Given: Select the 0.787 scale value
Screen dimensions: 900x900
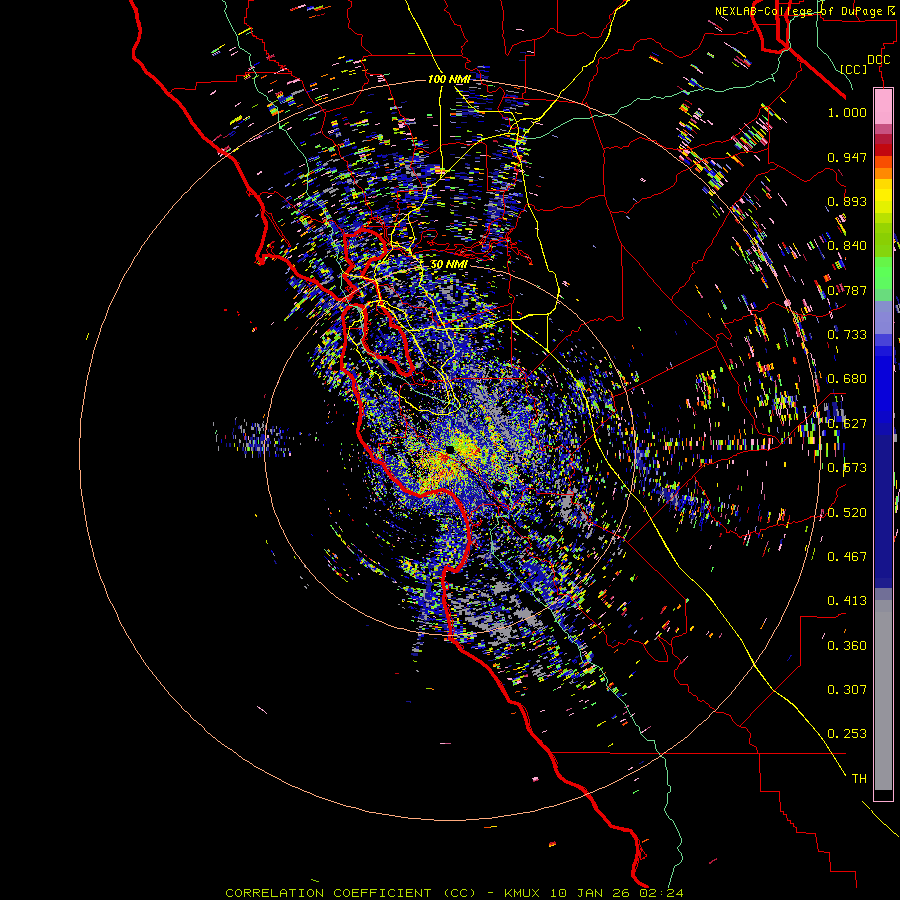Looking at the screenshot, I should coord(847,290).
